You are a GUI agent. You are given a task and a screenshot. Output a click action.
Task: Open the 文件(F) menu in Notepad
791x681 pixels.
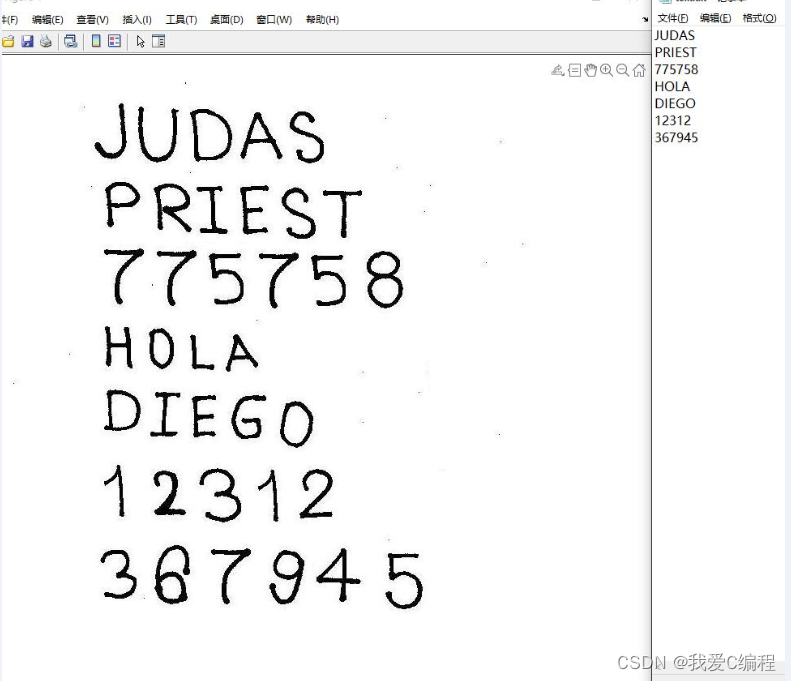[672, 18]
